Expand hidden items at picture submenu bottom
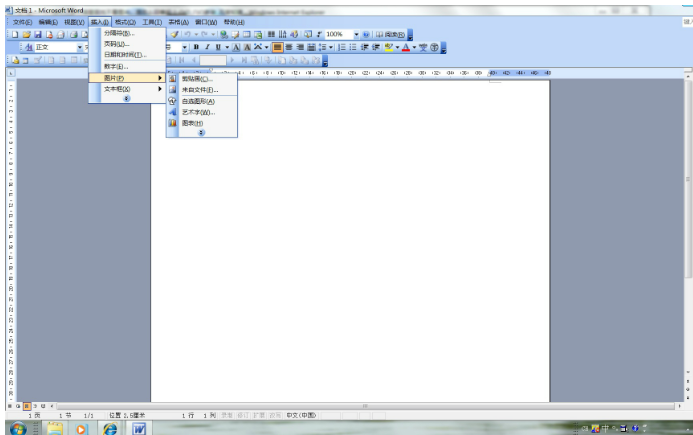Image resolution: width=693 pixels, height=435 pixels. (201, 133)
